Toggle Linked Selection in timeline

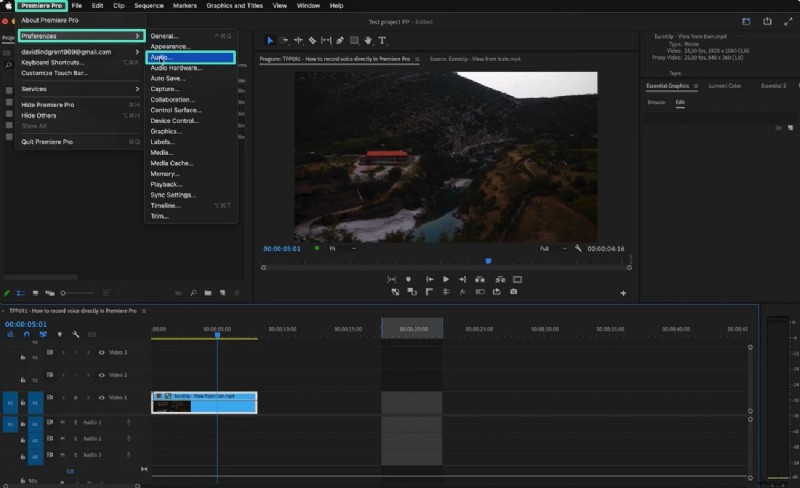(43, 334)
